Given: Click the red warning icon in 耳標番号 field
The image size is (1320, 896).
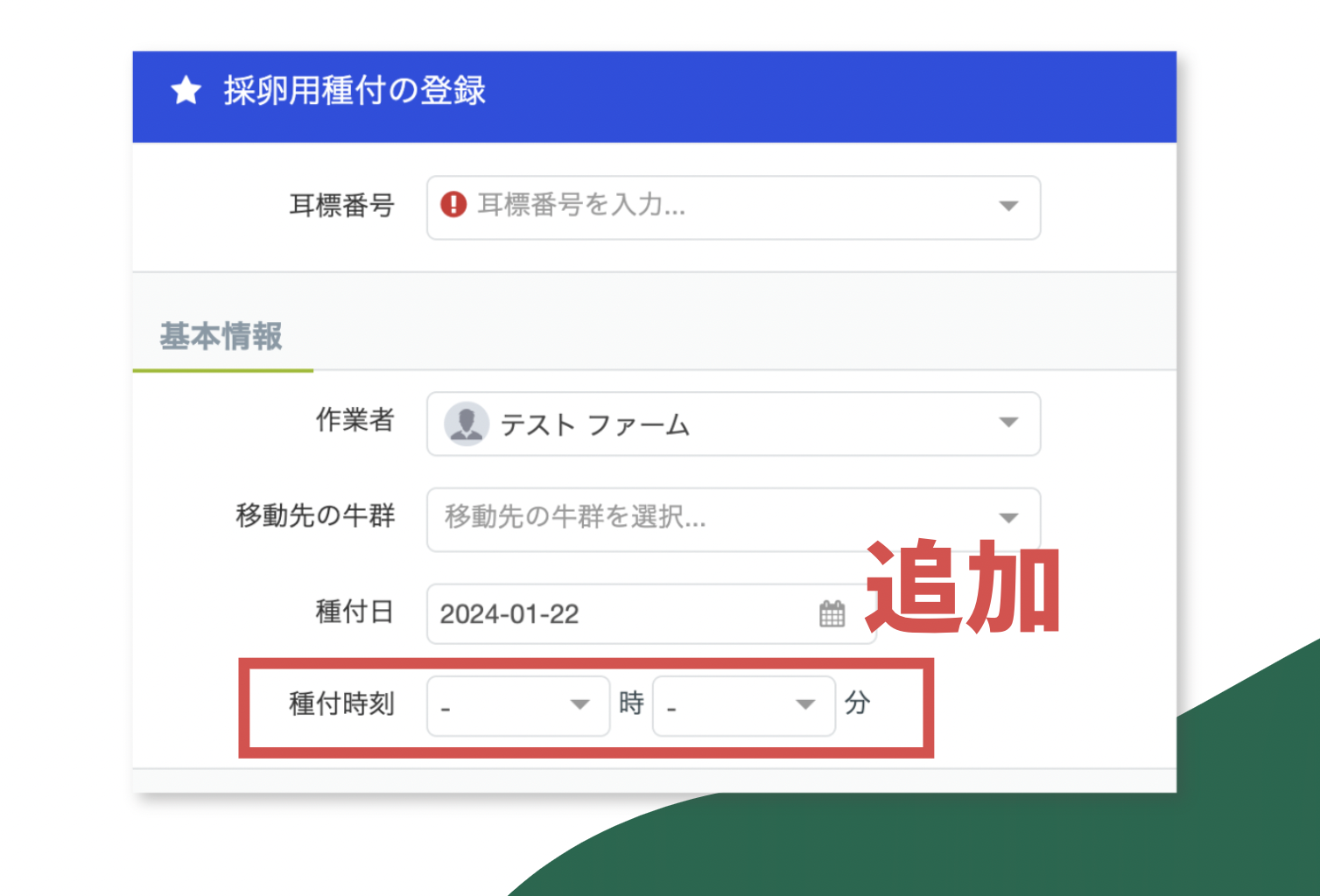Looking at the screenshot, I should click(x=453, y=205).
